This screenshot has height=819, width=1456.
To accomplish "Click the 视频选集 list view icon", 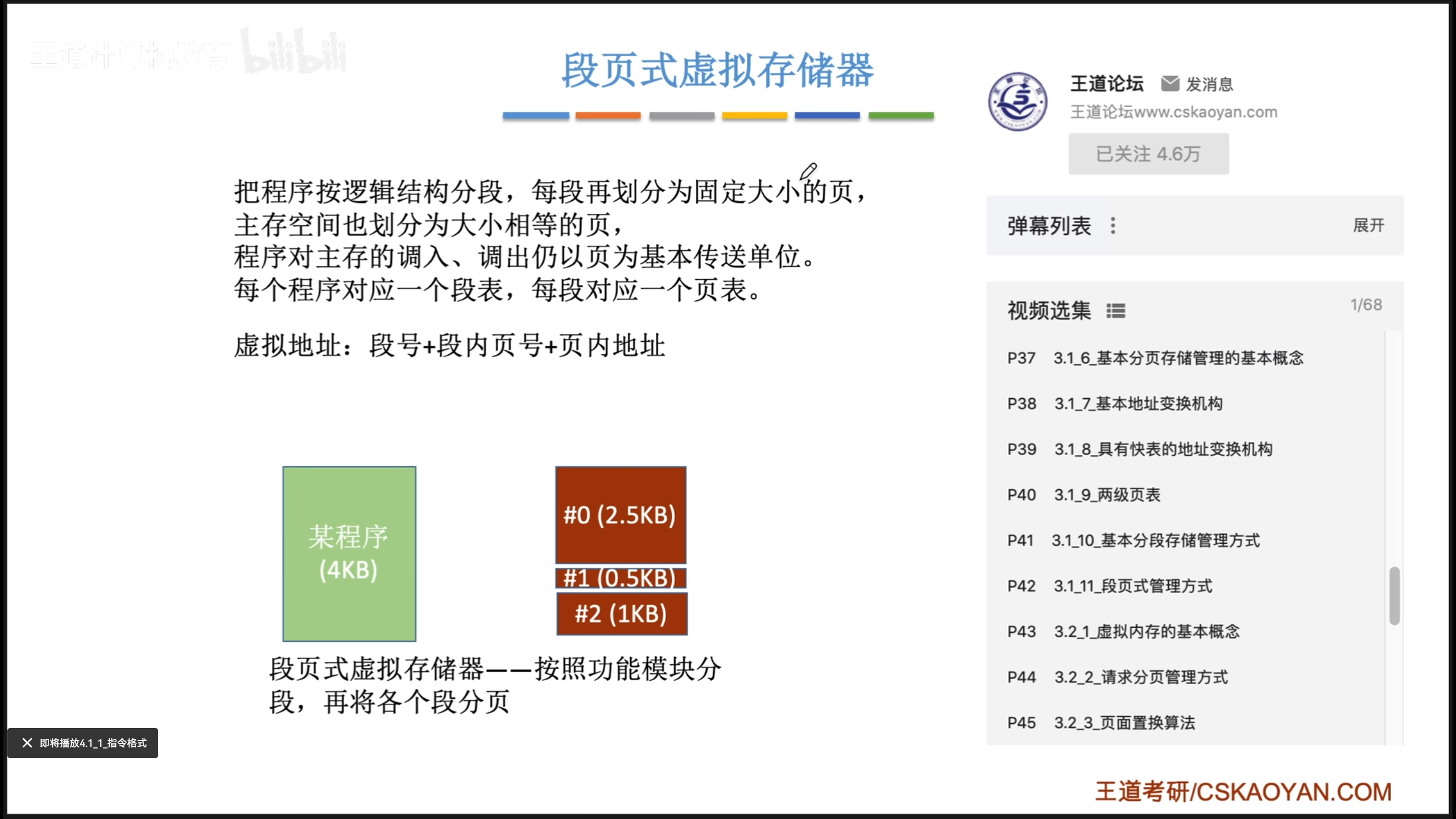I will 1115,311.
